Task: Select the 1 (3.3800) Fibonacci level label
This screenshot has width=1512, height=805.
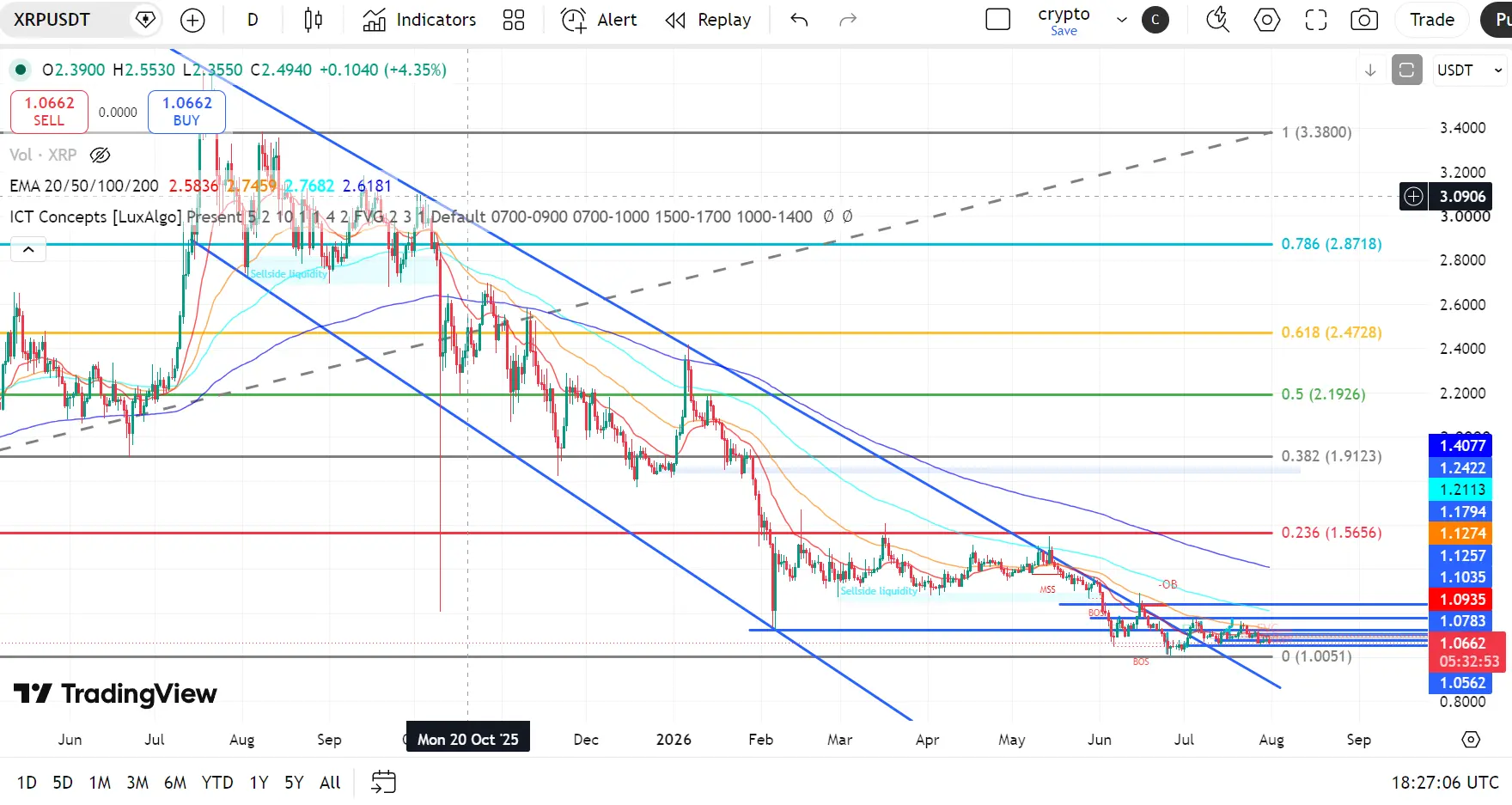Action: click(1317, 132)
